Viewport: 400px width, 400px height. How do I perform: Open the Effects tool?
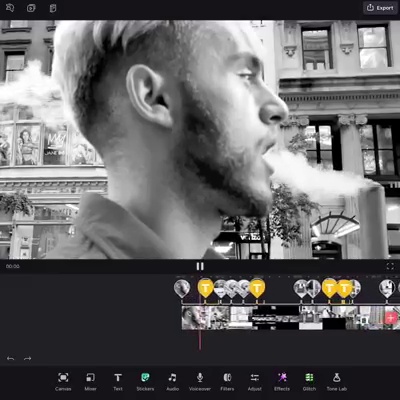click(282, 382)
